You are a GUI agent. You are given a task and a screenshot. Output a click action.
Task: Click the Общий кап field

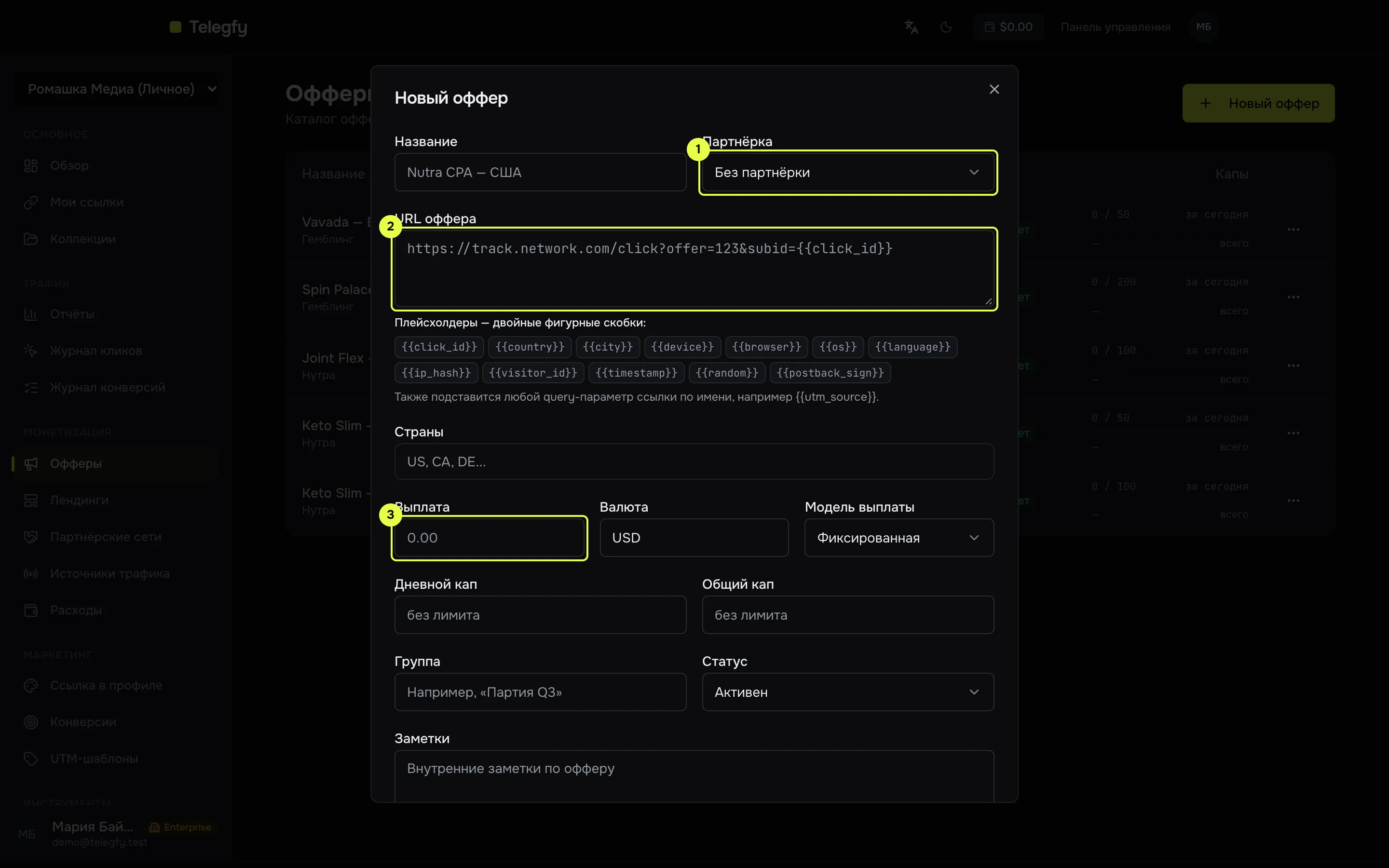point(848,615)
